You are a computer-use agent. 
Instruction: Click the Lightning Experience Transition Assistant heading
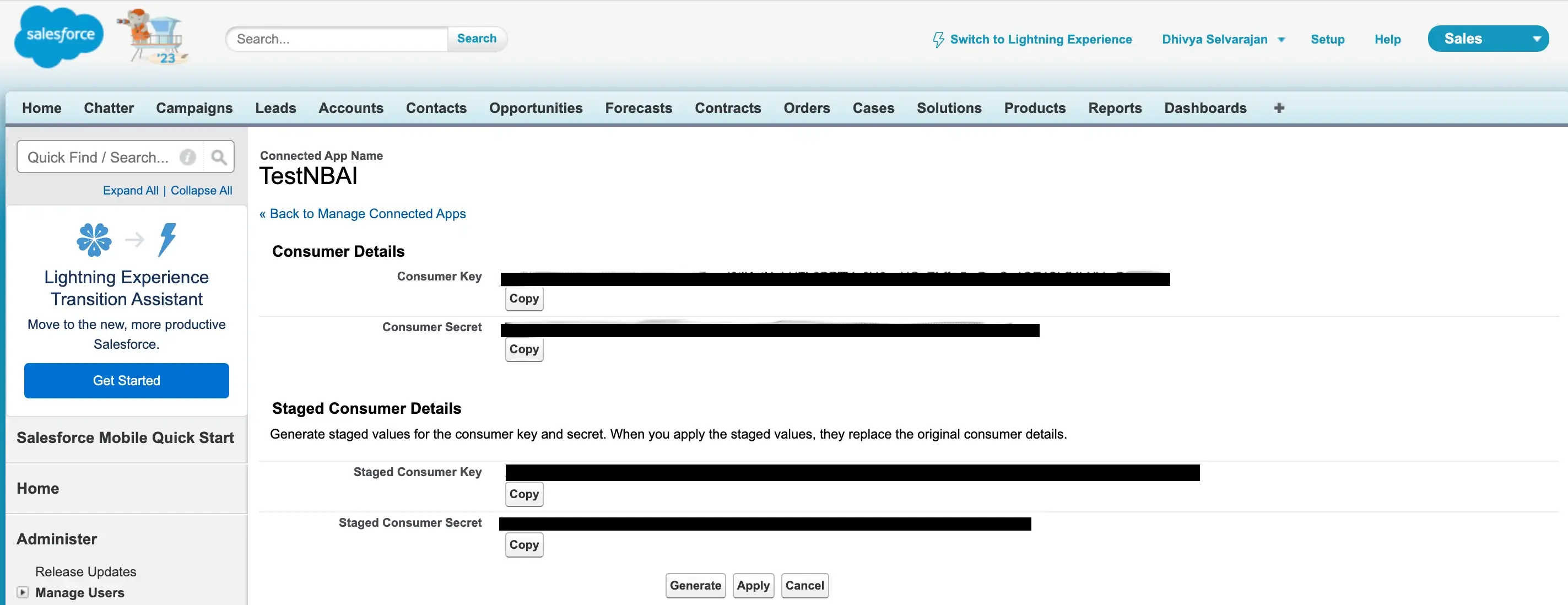click(127, 288)
